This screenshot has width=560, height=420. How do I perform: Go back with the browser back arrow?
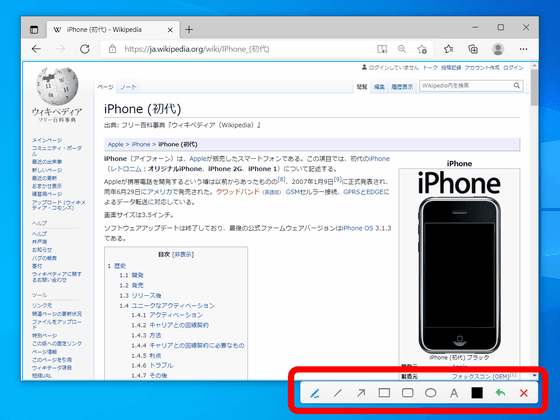(36, 49)
